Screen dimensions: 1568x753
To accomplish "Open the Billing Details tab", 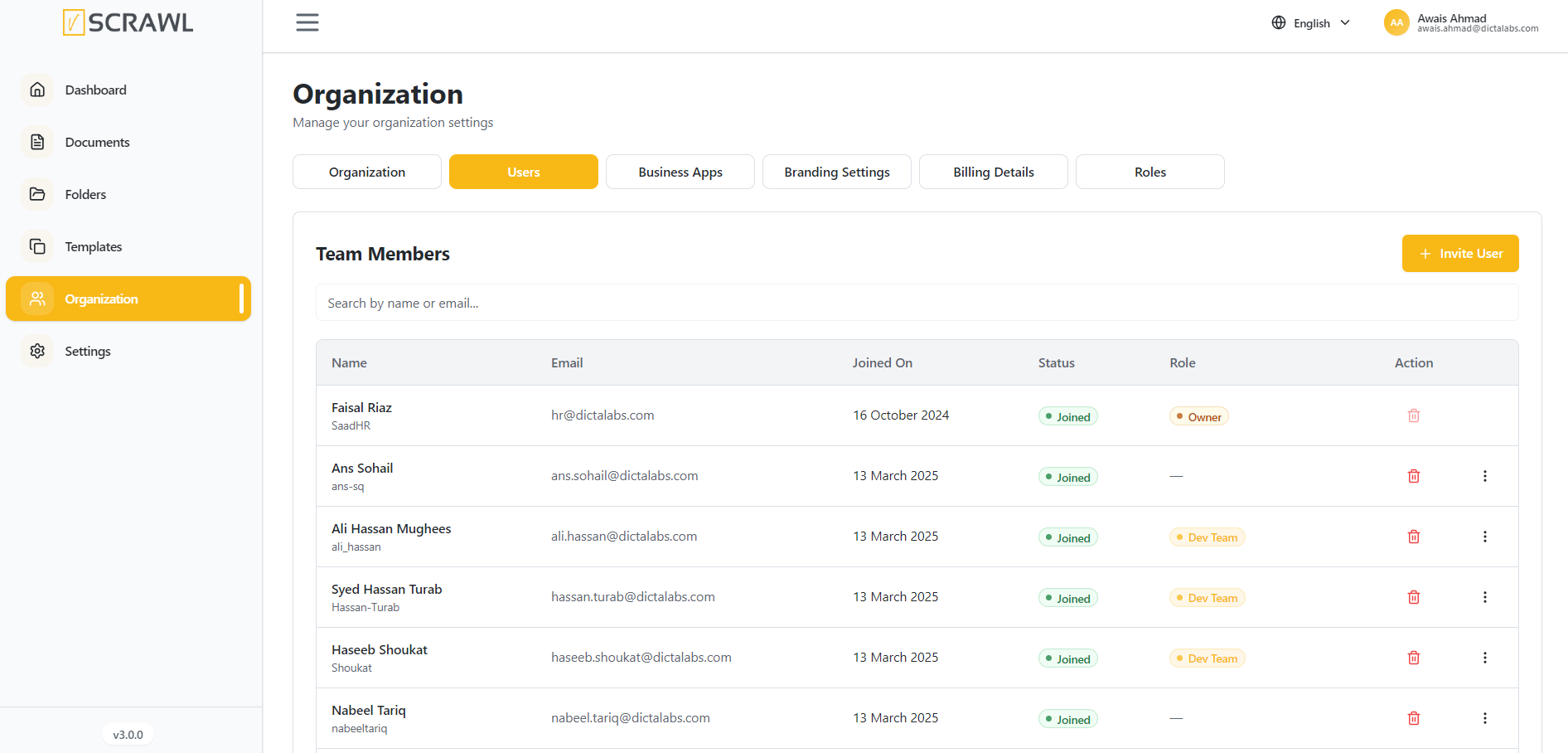I will click(994, 172).
